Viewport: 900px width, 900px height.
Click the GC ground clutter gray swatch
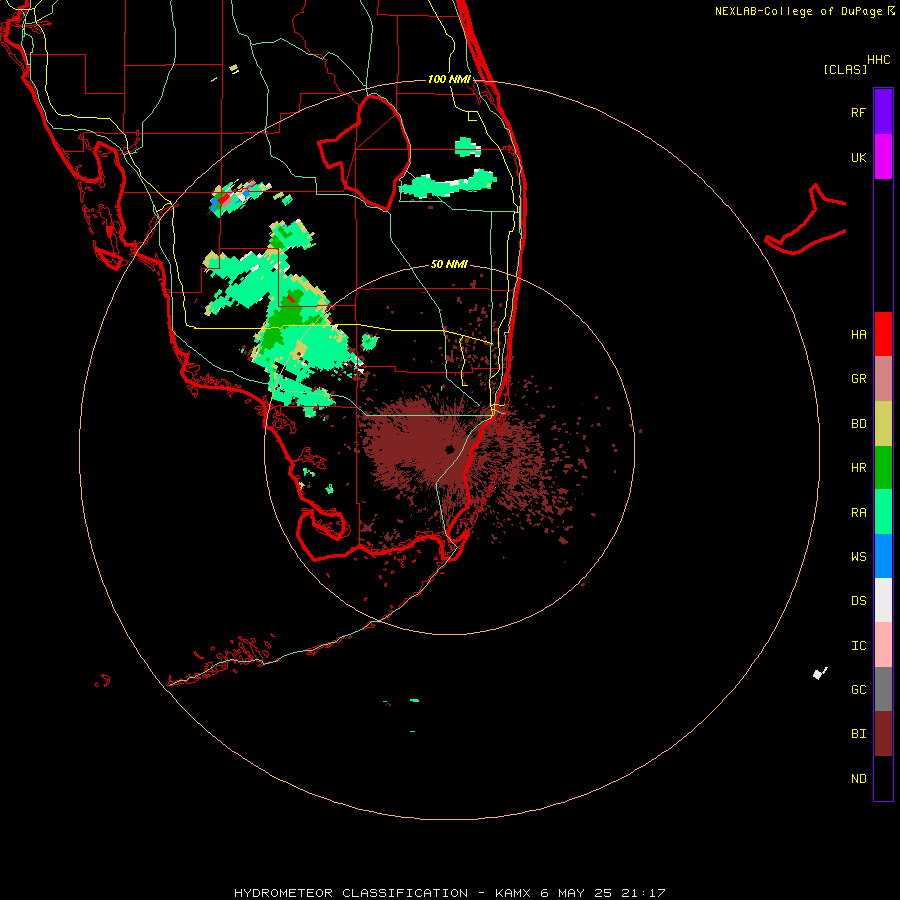883,689
